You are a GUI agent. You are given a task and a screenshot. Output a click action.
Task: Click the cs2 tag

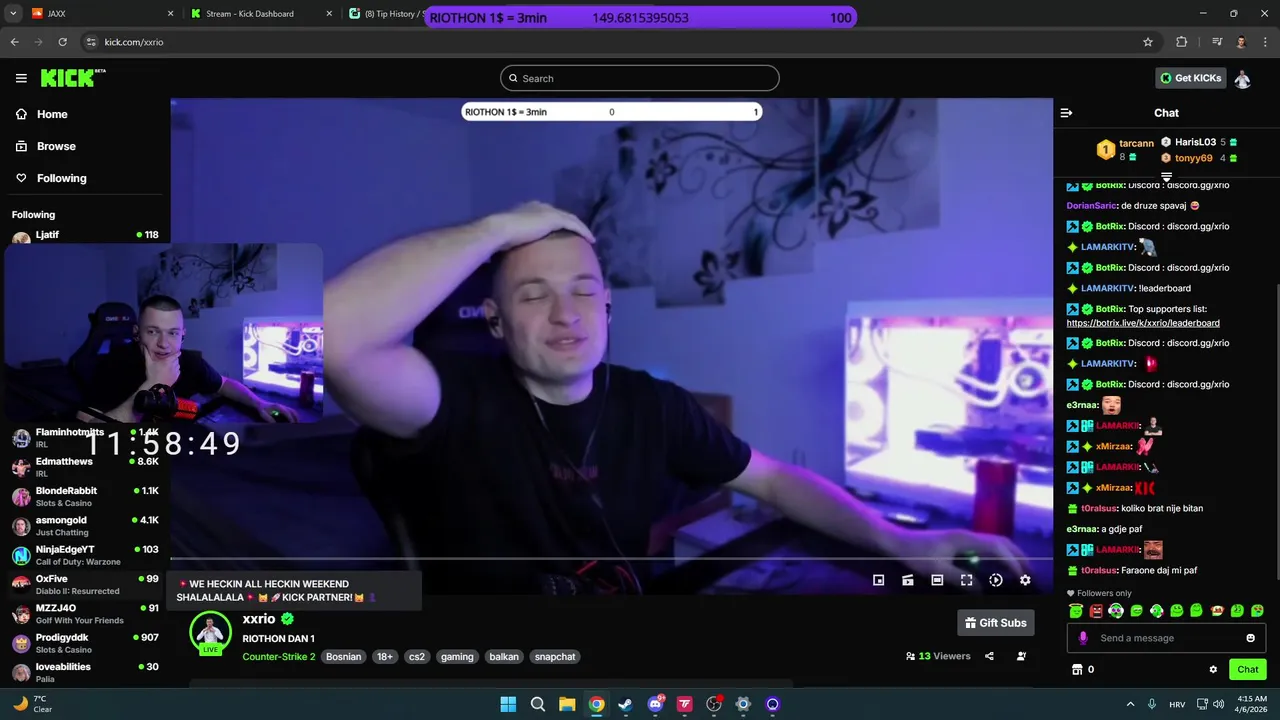417,657
